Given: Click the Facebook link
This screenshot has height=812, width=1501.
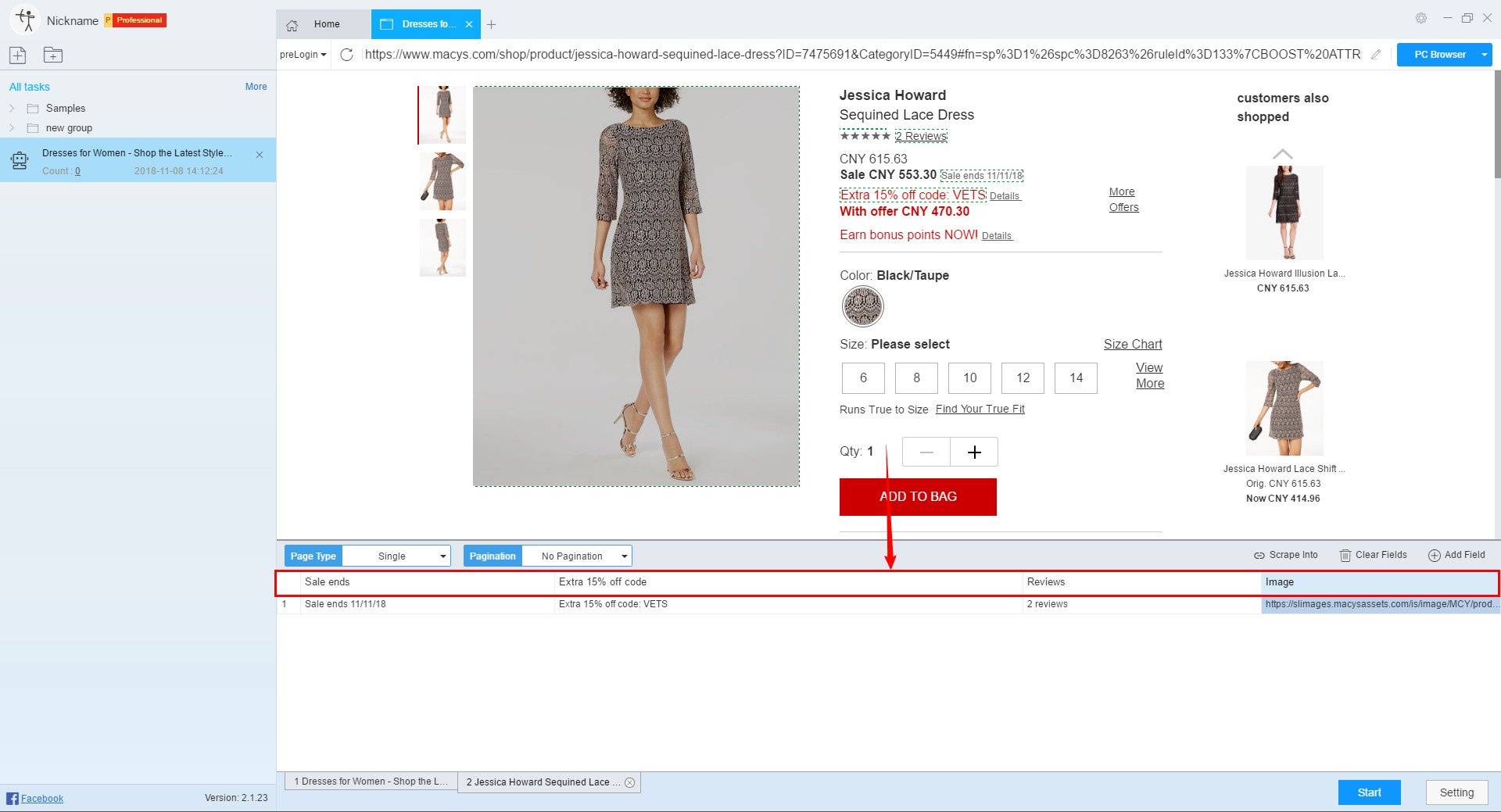Looking at the screenshot, I should 41,798.
